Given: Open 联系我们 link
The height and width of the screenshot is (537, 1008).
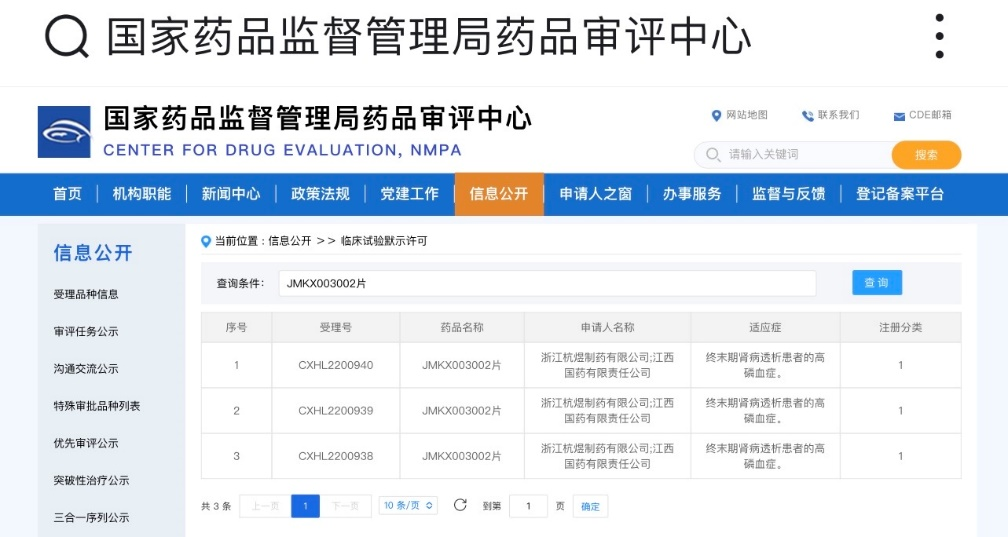Looking at the screenshot, I should [x=838, y=115].
